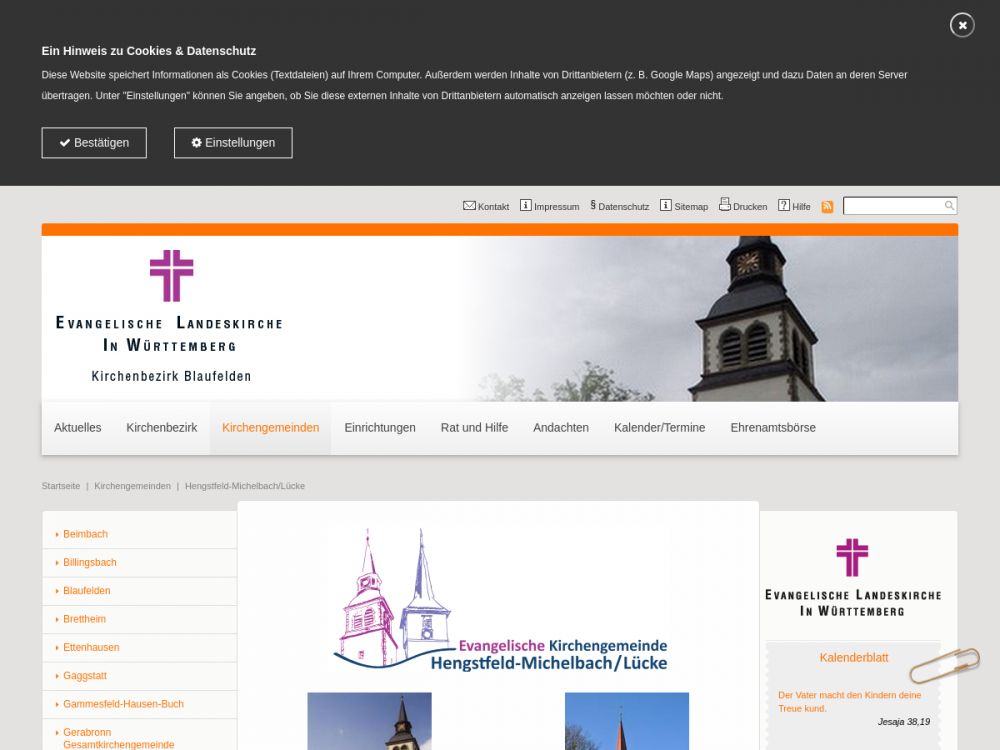Open the Impressum info icon link
This screenshot has width=1000, height=750.
click(526, 206)
